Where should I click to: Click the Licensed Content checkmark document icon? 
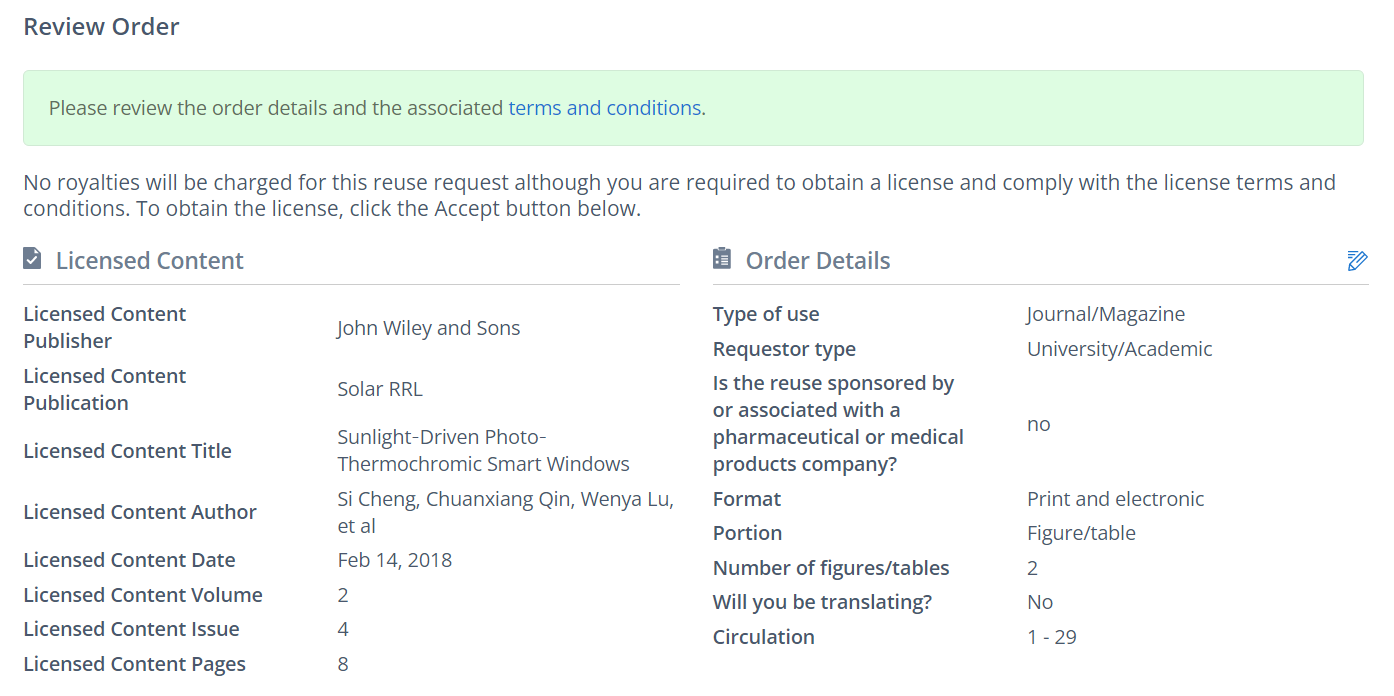point(33,259)
